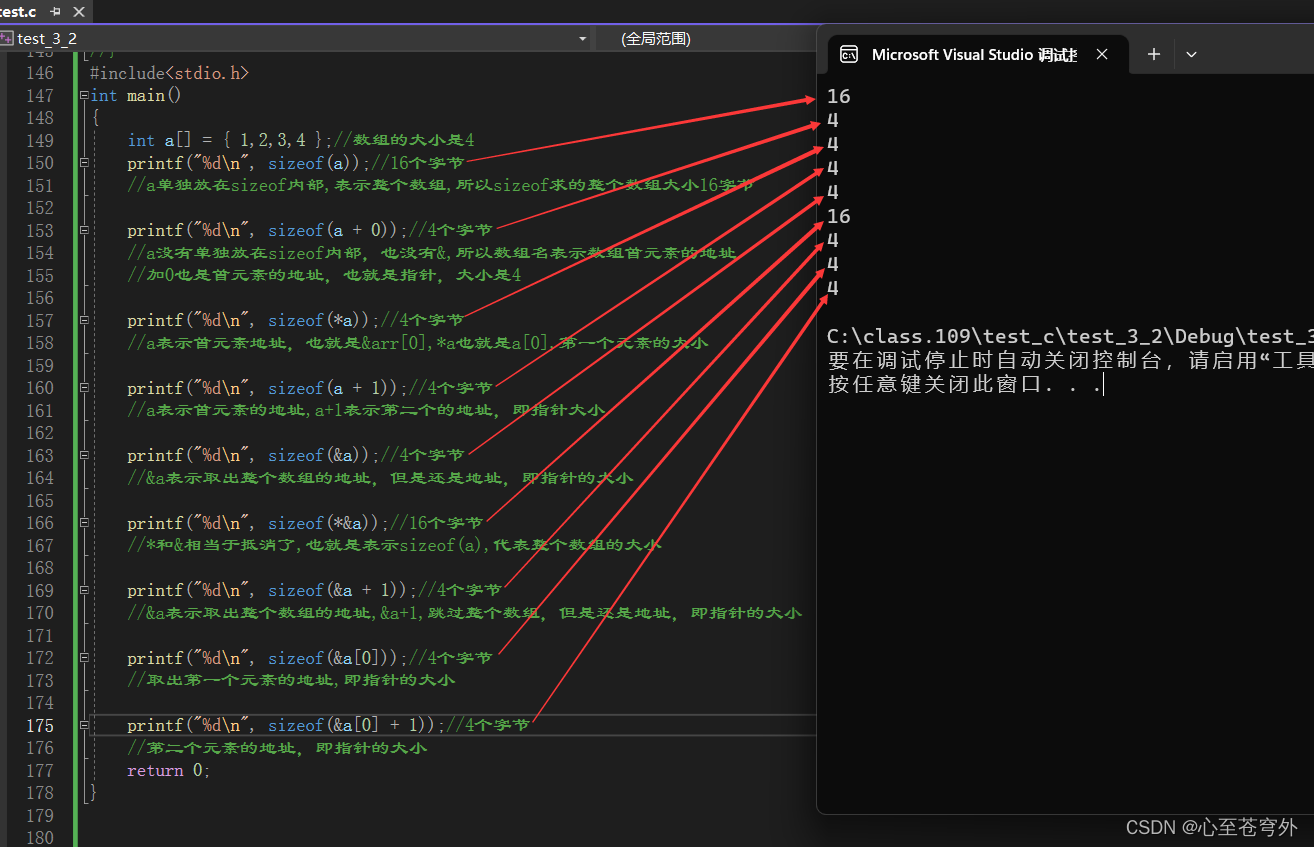The width and height of the screenshot is (1314, 847).
Task: Collapse the outline block at line 169
Action: (83, 591)
